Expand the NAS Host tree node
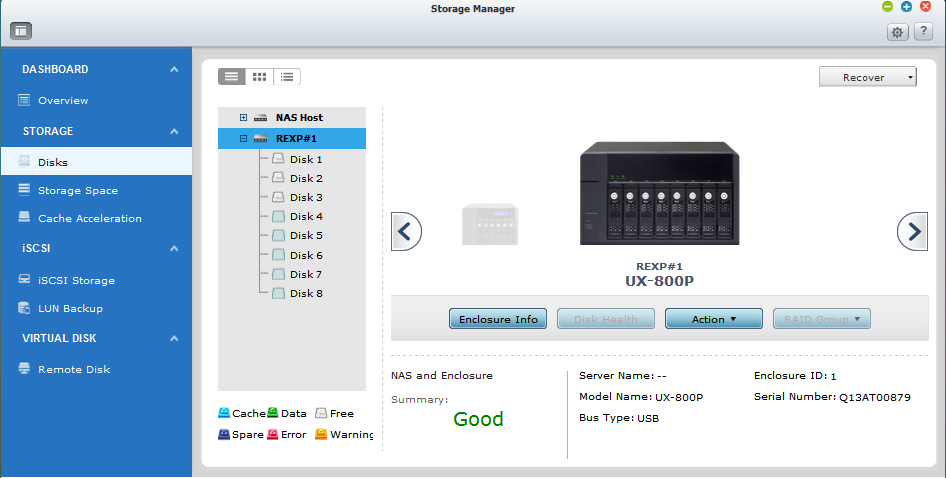The height and width of the screenshot is (478, 946). tap(243, 118)
